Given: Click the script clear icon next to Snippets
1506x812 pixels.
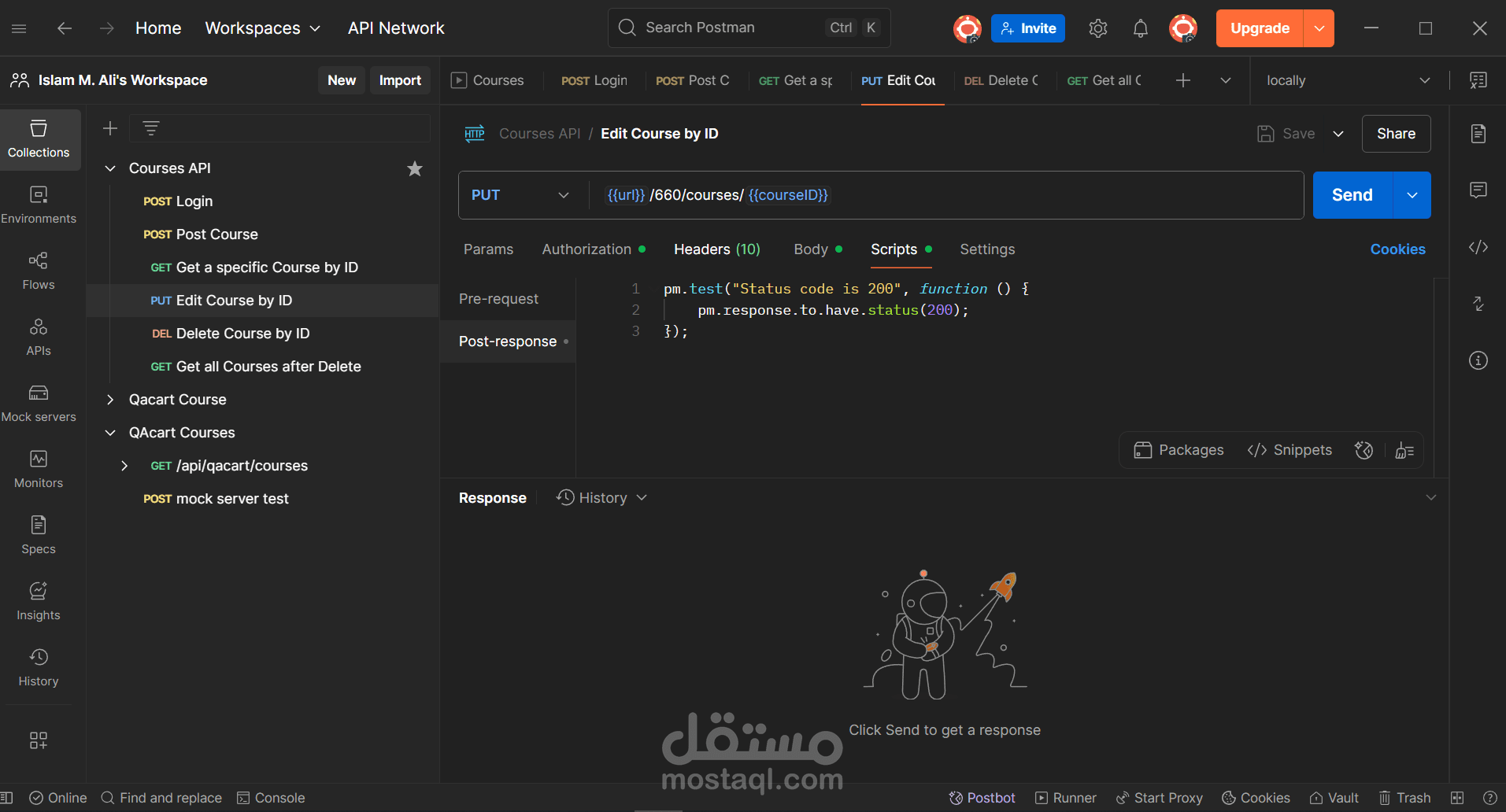Looking at the screenshot, I should pyautogui.click(x=1404, y=450).
